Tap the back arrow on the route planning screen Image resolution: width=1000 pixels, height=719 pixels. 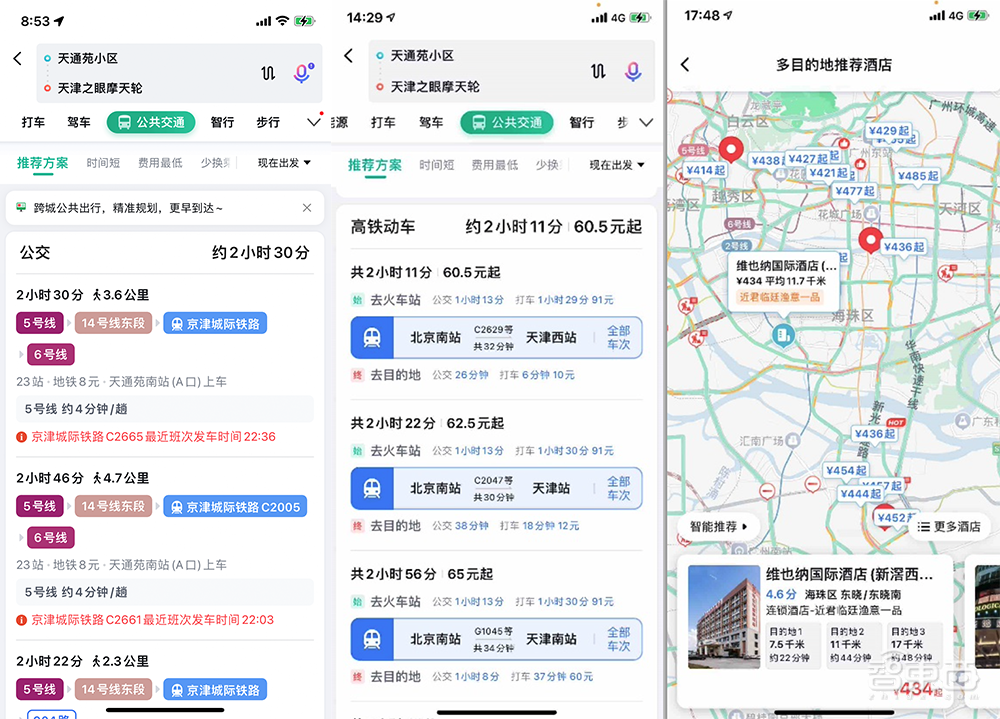17,58
